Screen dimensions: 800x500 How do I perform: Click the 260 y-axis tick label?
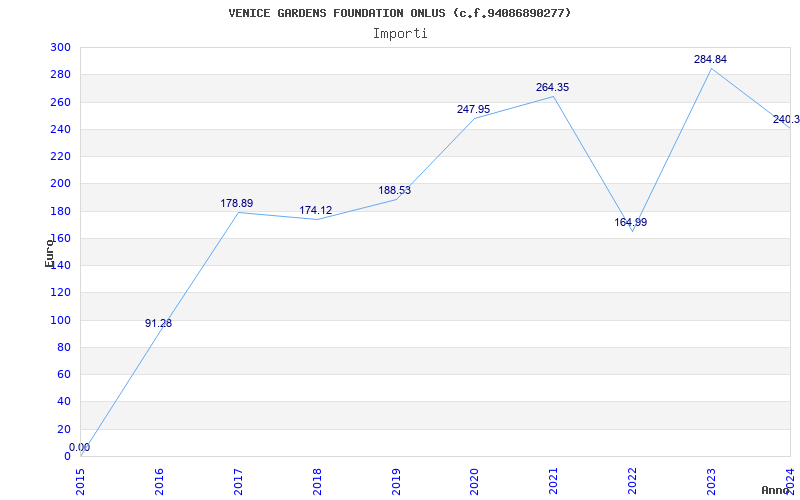coord(61,102)
